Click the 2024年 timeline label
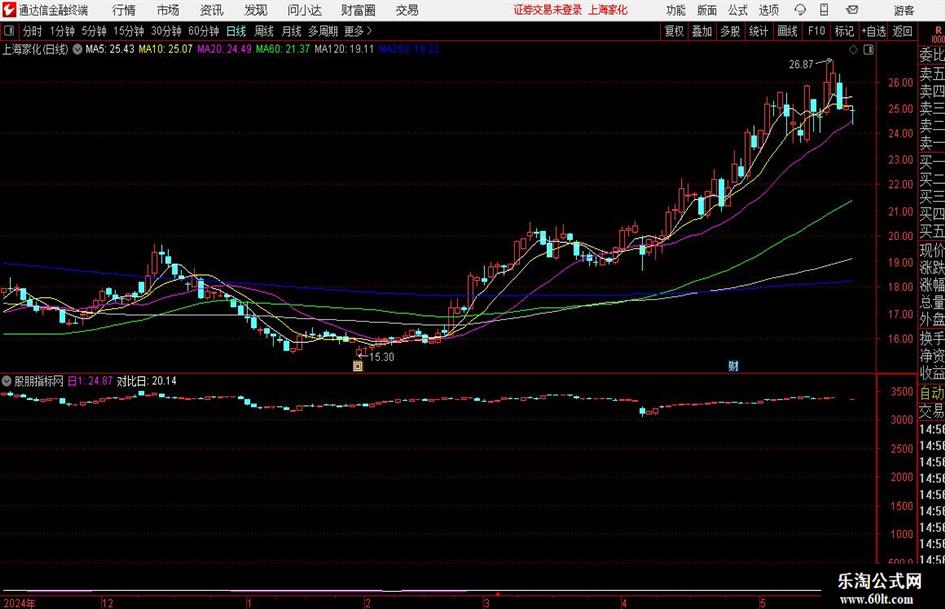Screen dimensions: 945x609 19,602
